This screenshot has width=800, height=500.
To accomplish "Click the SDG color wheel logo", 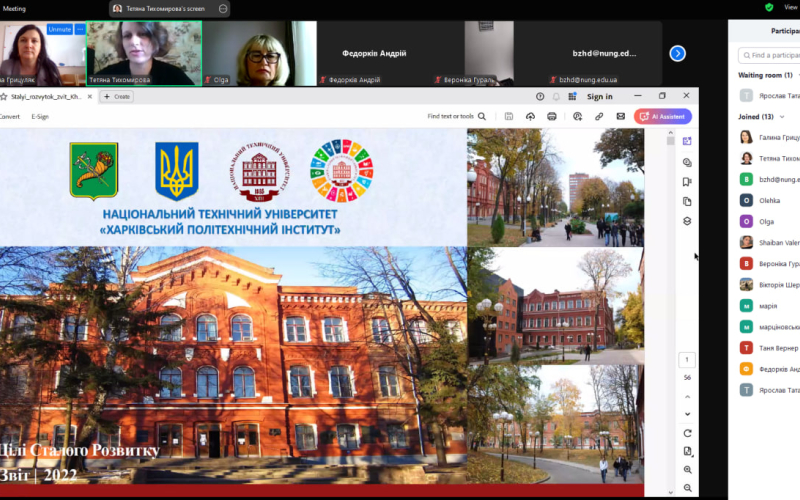I will click(x=342, y=170).
